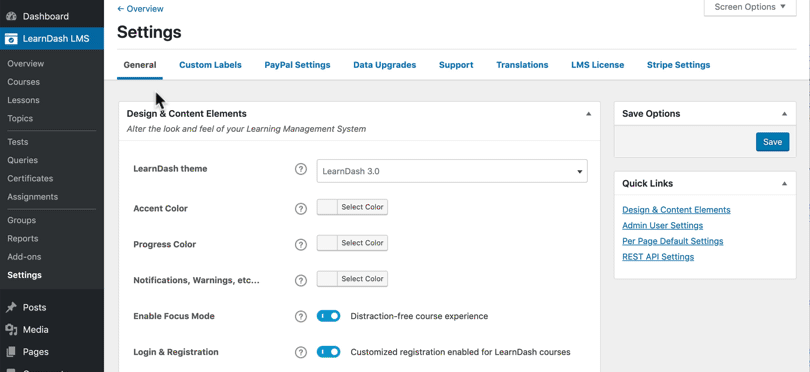
Task: Switch to the Translations tab
Action: 522,65
